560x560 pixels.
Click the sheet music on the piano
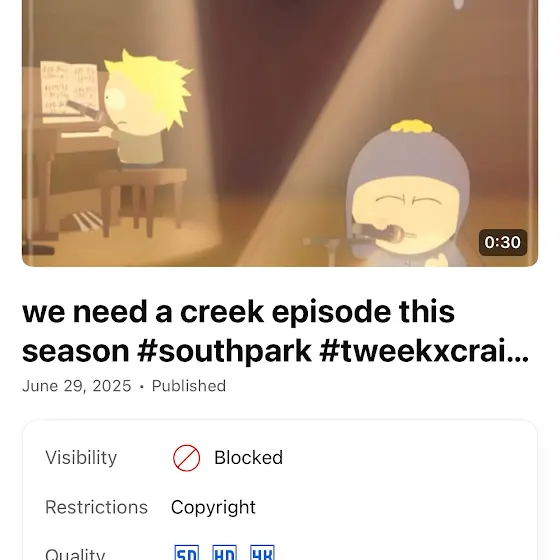(x=69, y=89)
